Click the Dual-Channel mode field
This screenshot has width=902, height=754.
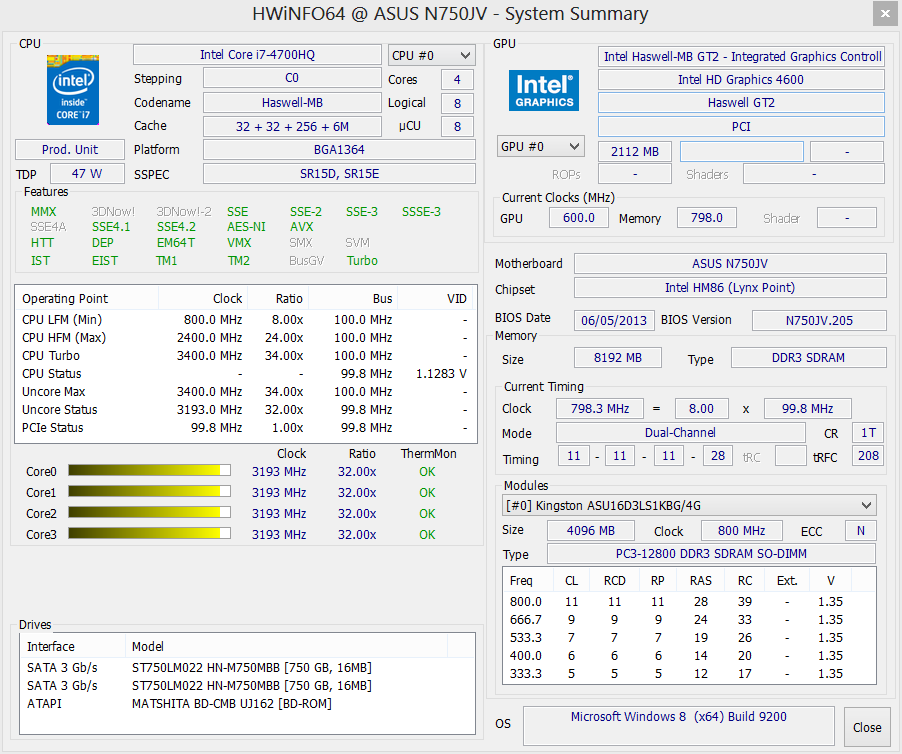click(x=680, y=433)
